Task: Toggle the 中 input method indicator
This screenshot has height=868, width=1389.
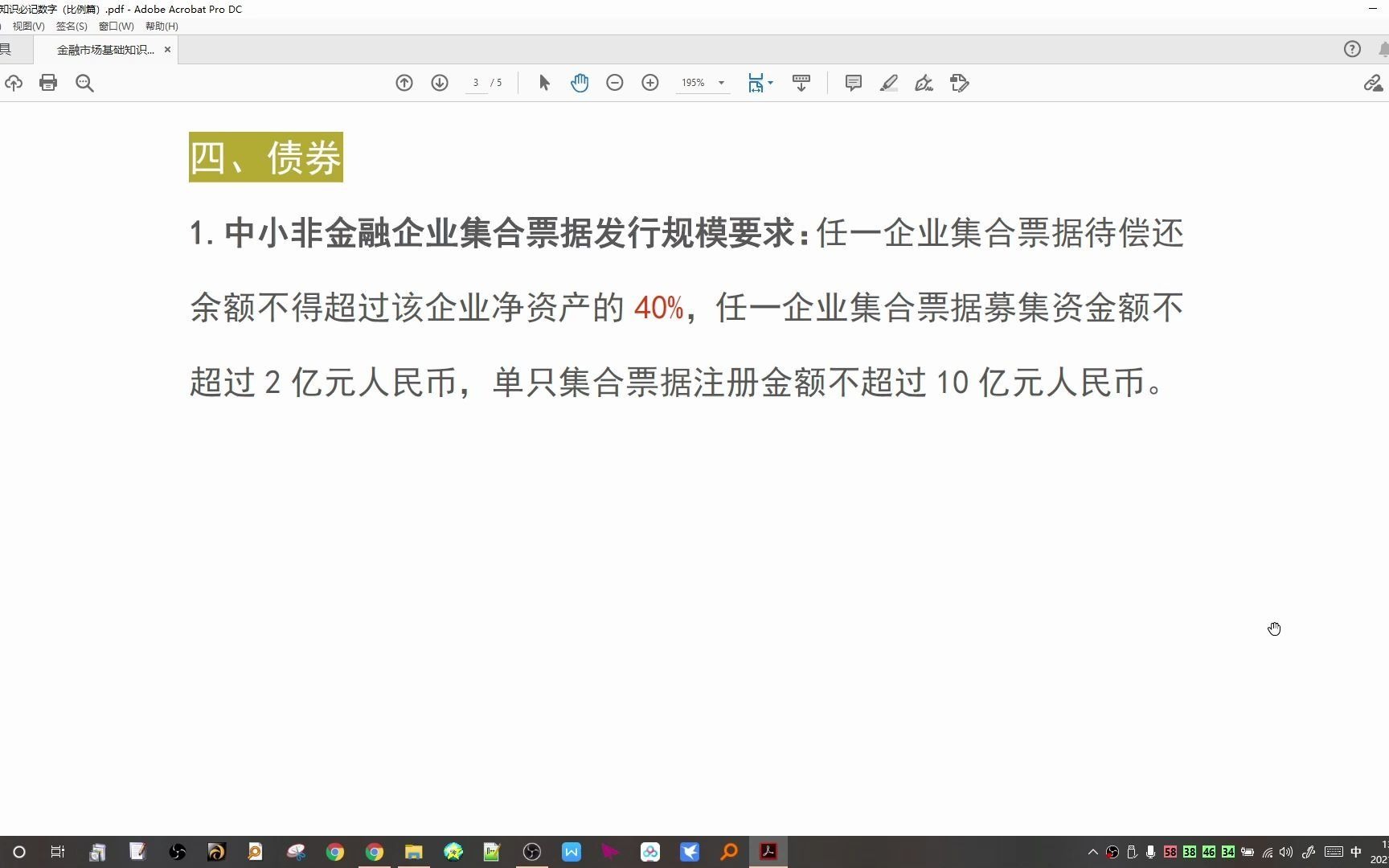Action: click(1356, 852)
